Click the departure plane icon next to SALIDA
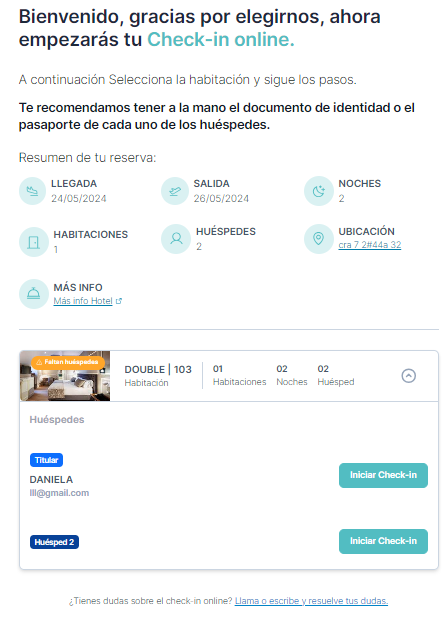Viewport: 448px width, 621px height. pos(175,191)
